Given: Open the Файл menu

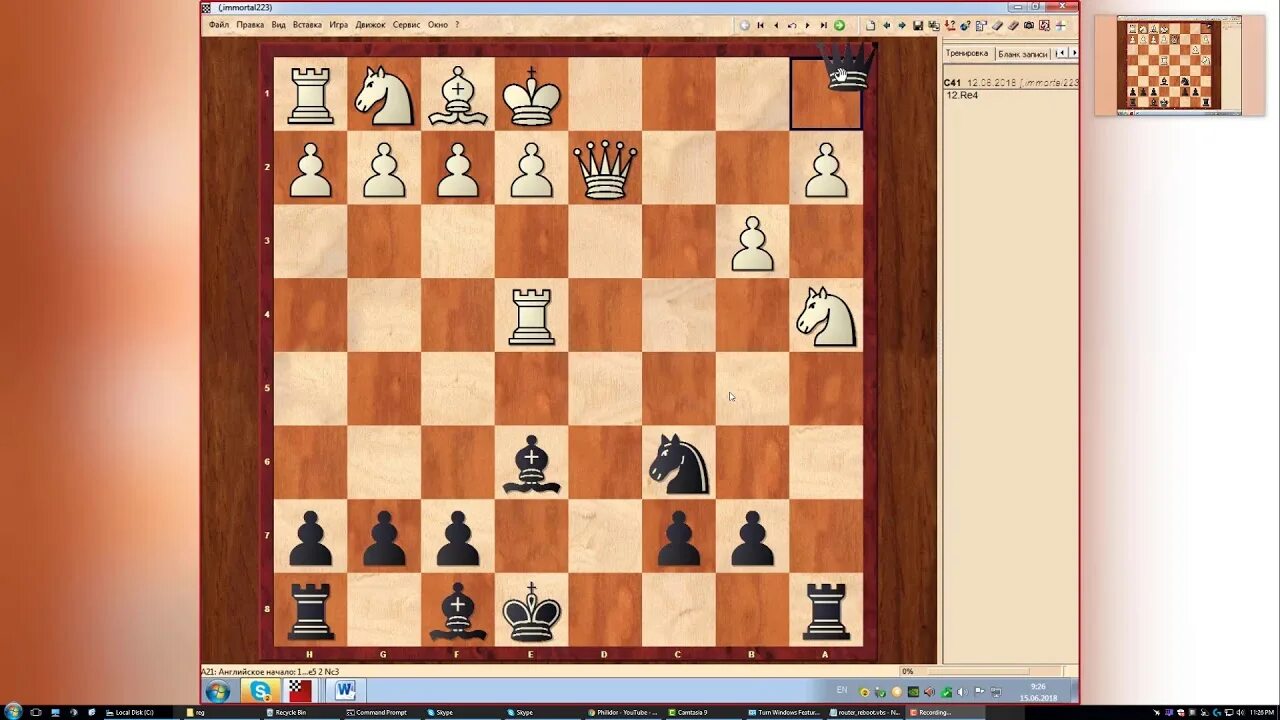Looking at the screenshot, I should (219, 25).
